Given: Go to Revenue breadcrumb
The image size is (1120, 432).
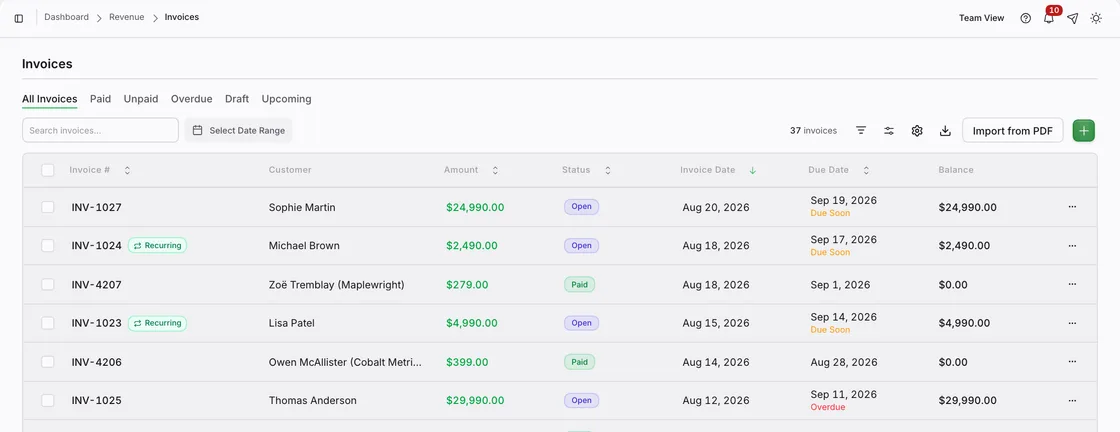Looking at the screenshot, I should click(x=126, y=17).
